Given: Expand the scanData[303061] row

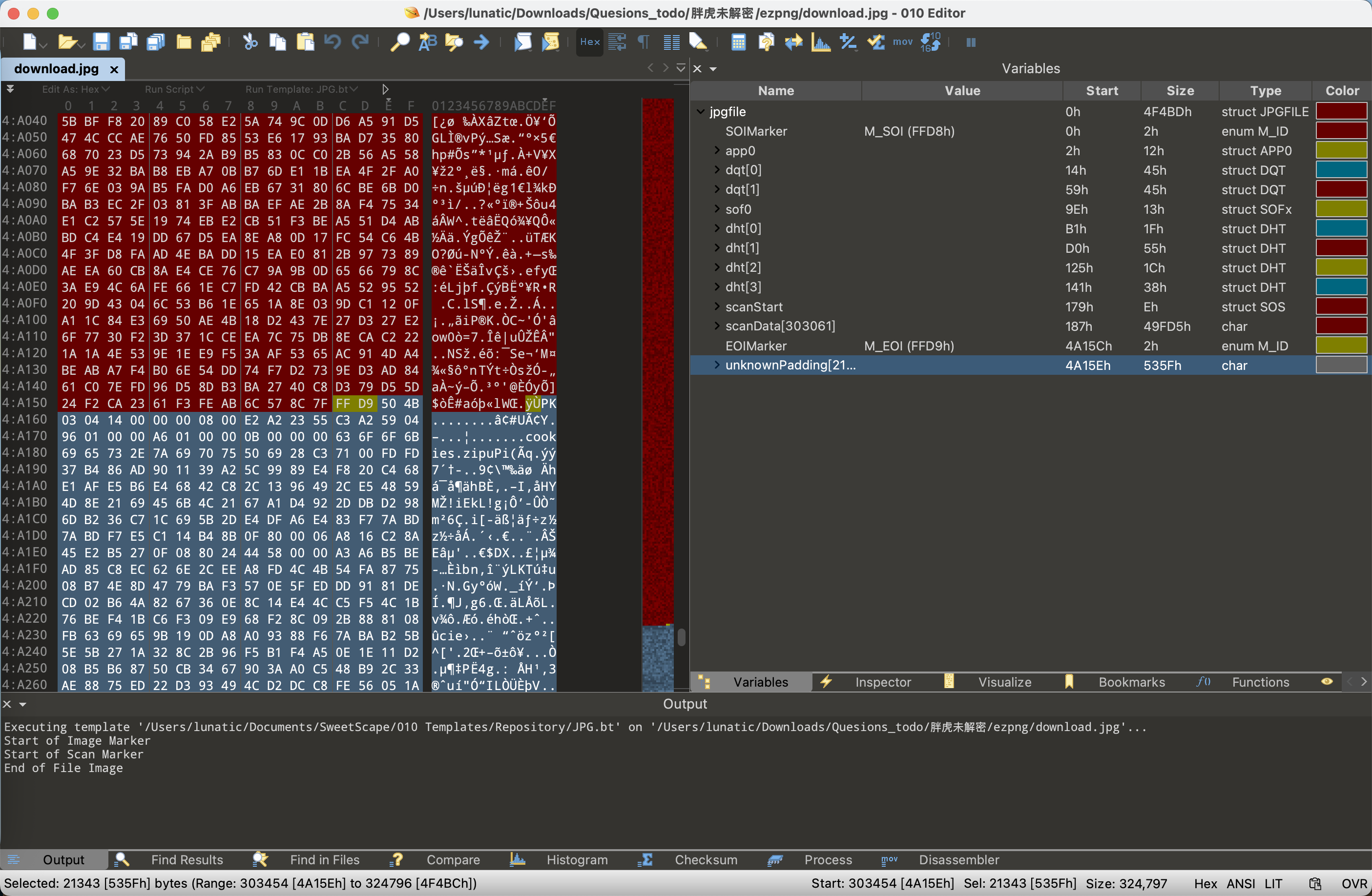Looking at the screenshot, I should [717, 326].
